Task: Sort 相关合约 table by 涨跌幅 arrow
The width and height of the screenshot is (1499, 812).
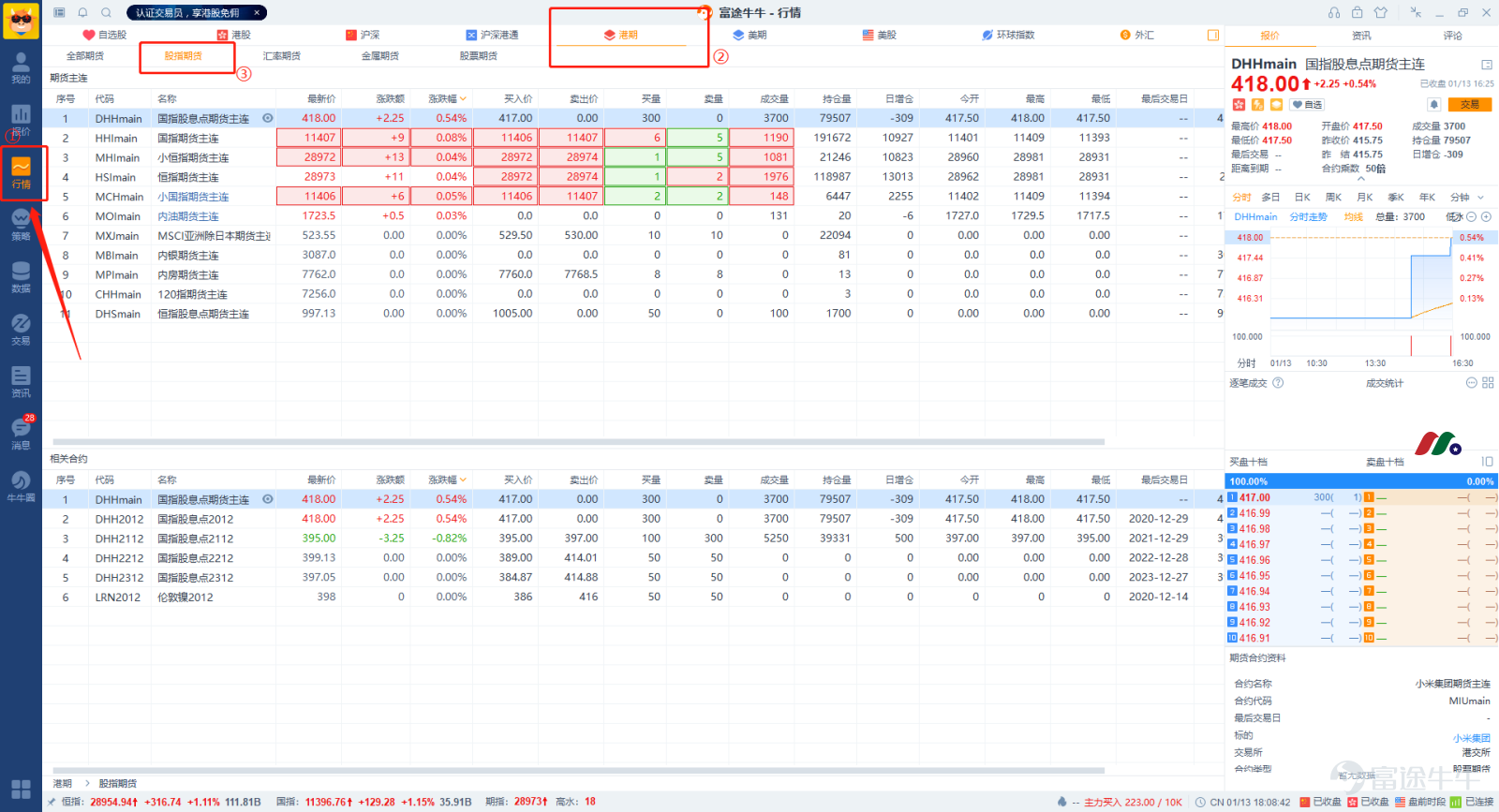Action: tap(463, 480)
